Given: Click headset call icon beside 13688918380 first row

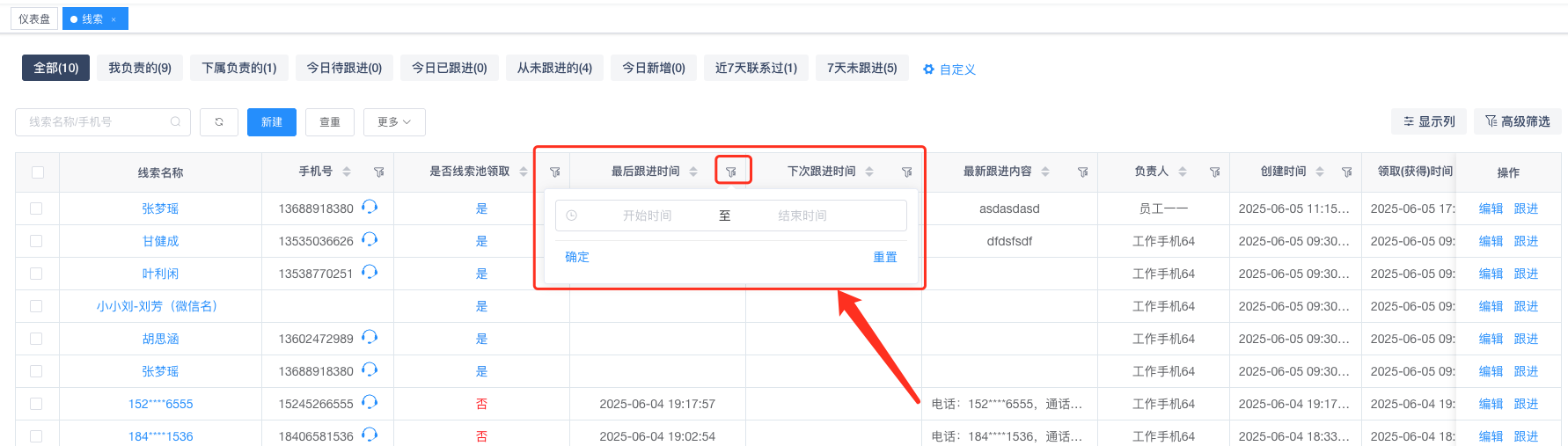Looking at the screenshot, I should [370, 207].
